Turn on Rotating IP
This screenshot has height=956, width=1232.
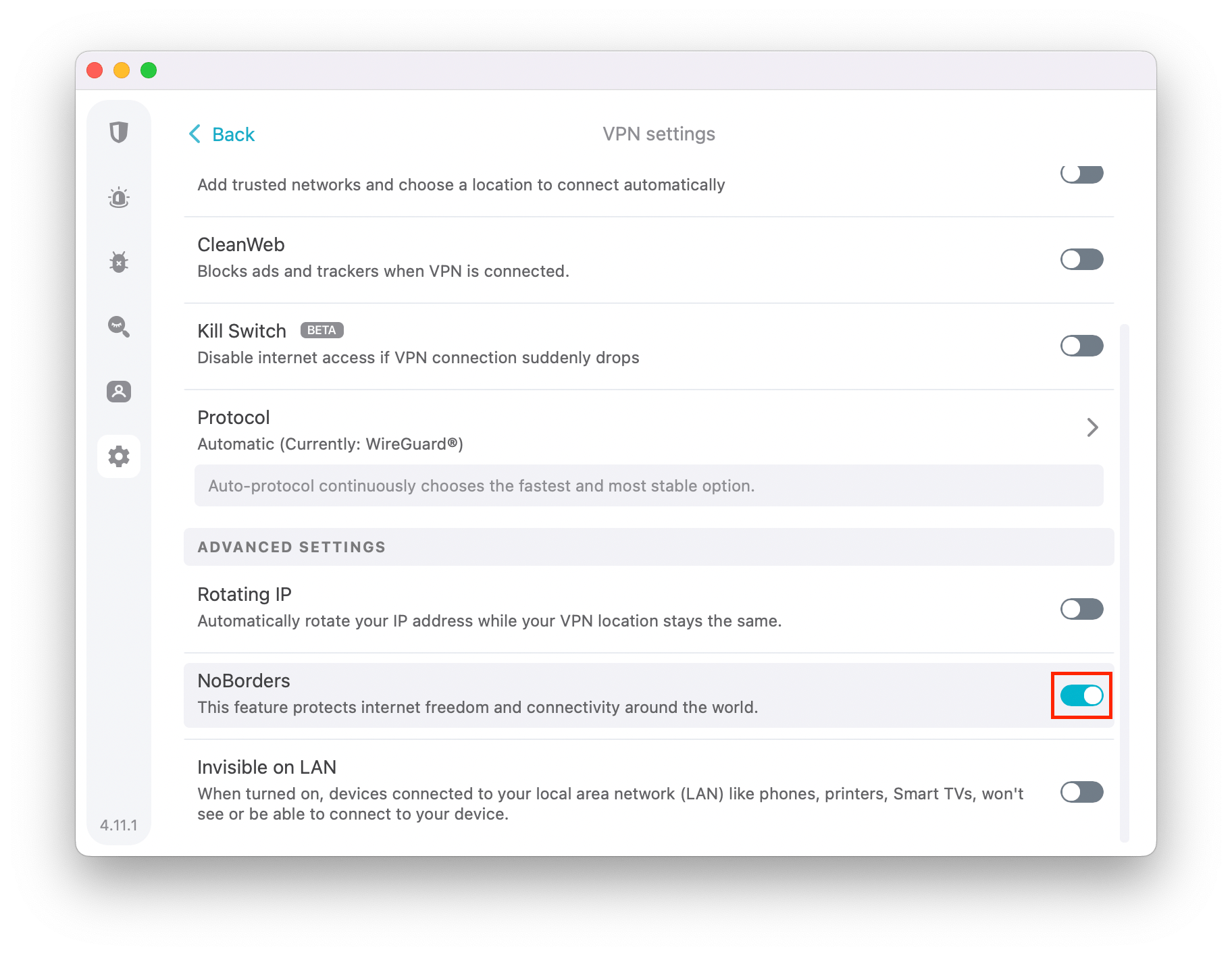(x=1081, y=609)
